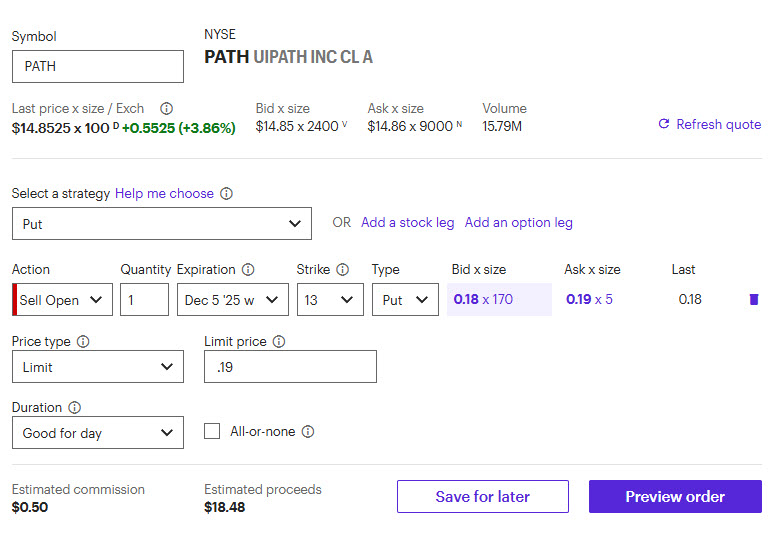Screen dimensions: 777x539
Task: Click info icon next to Last price label
Action: [167, 108]
